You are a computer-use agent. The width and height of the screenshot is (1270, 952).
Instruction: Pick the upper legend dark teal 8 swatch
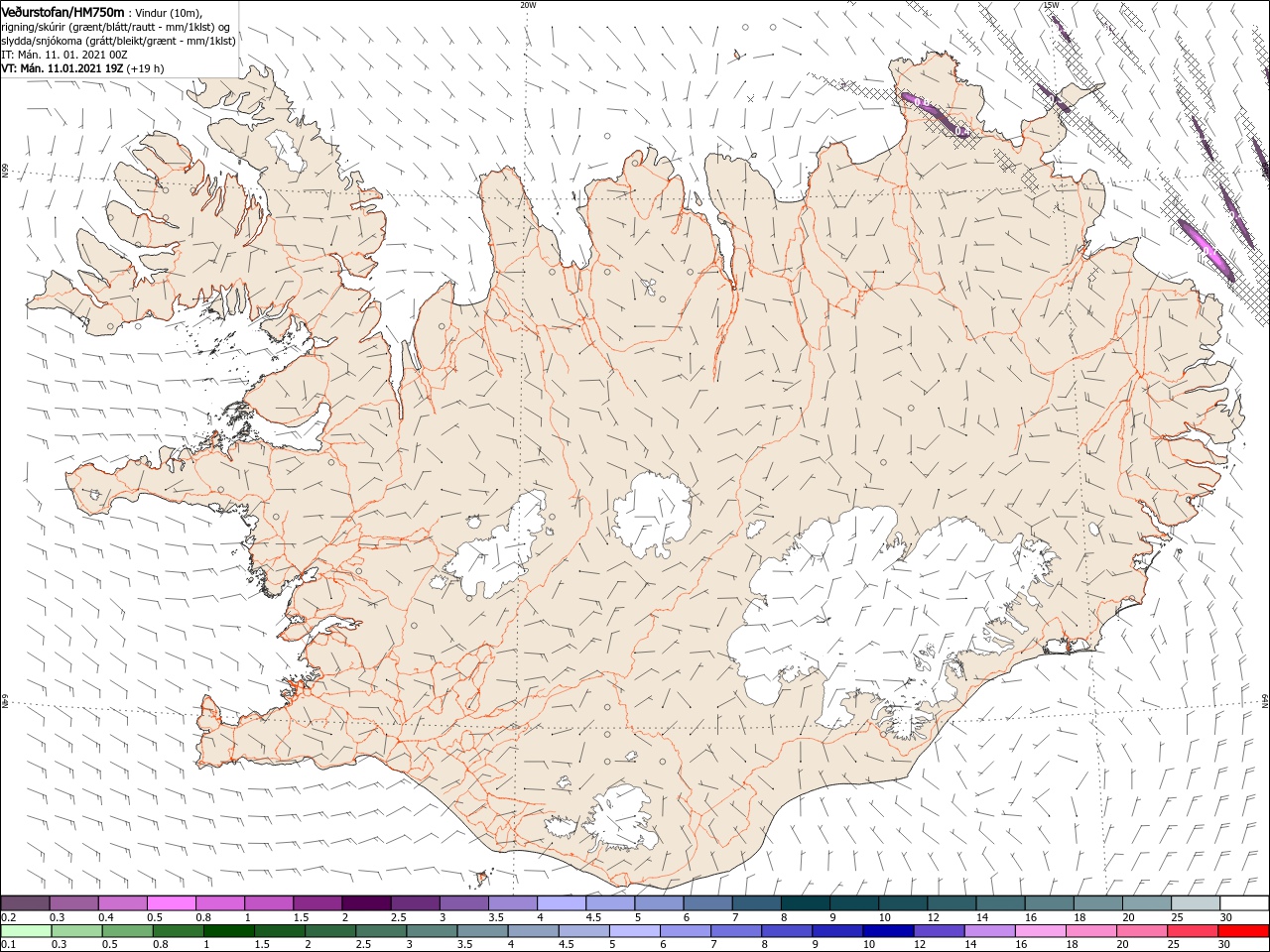point(806,902)
